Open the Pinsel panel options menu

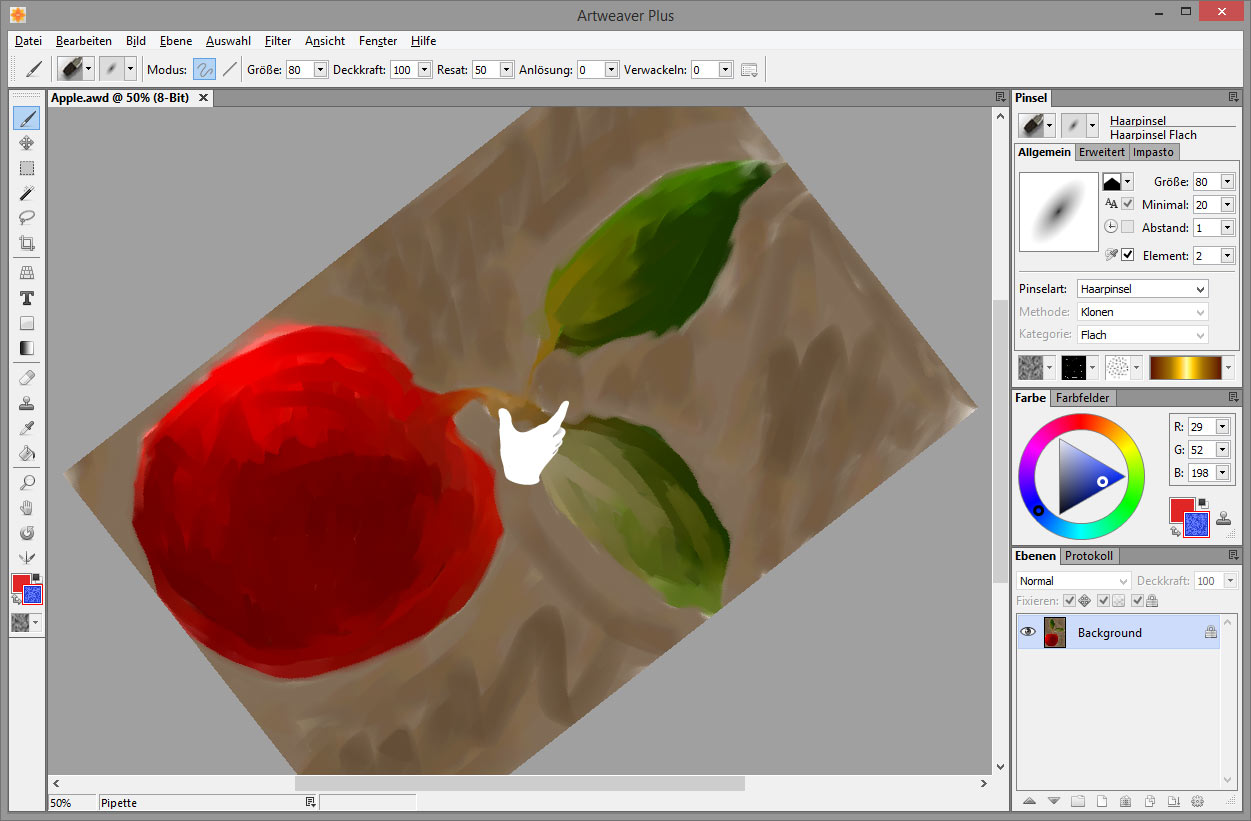point(1233,98)
